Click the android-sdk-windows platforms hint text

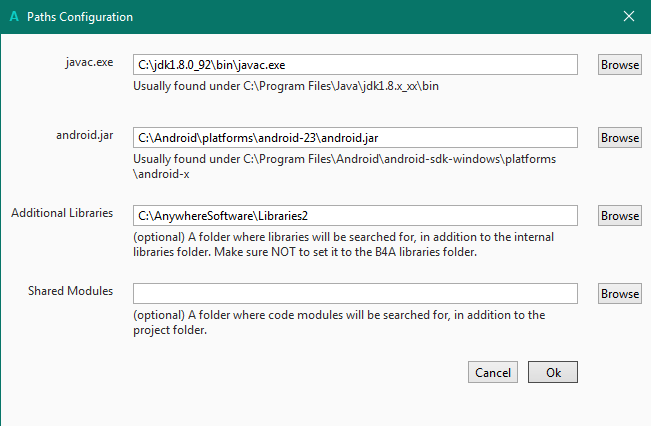pyautogui.click(x=344, y=166)
